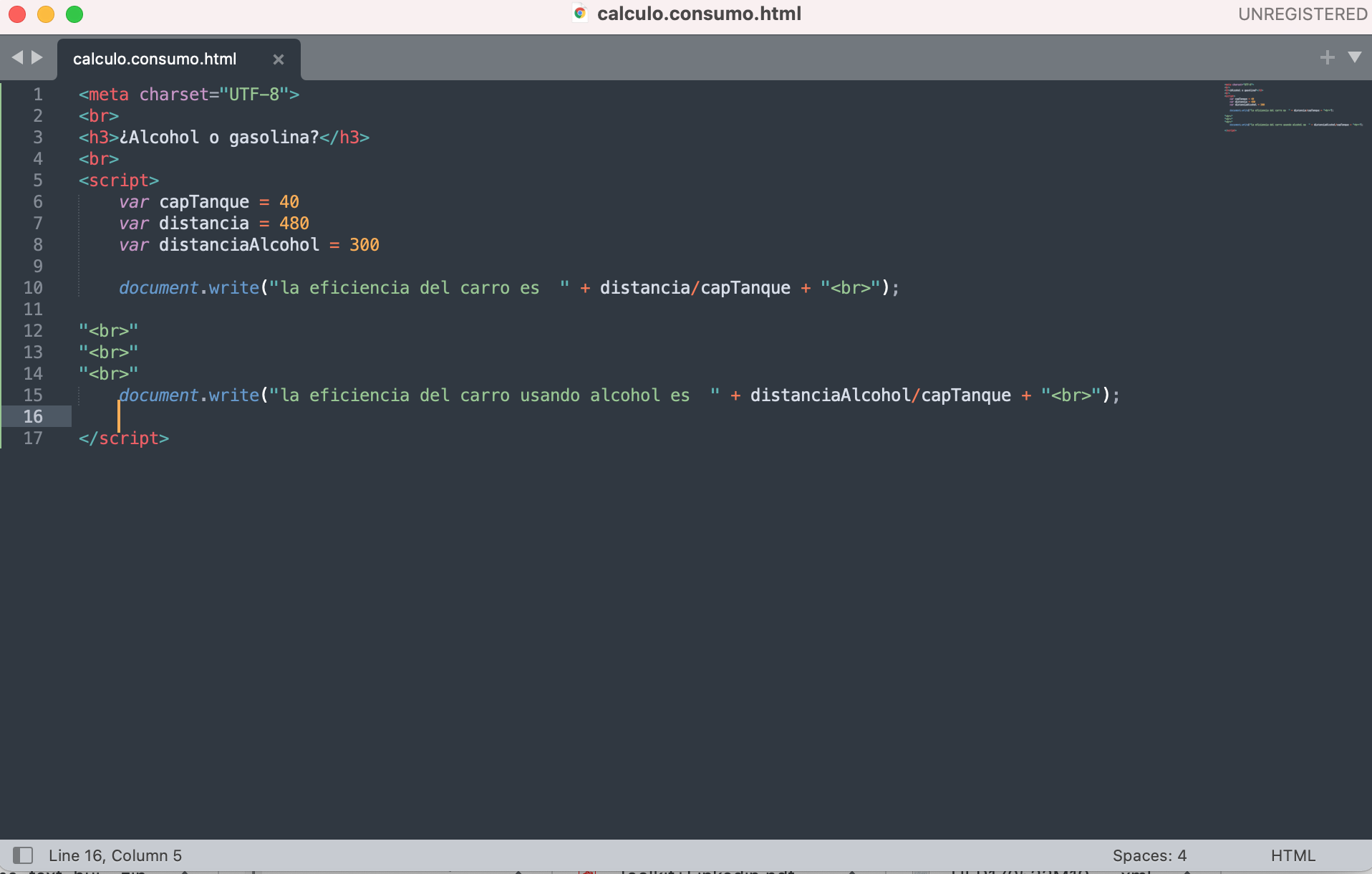Click the closing </script> tag

[124, 438]
